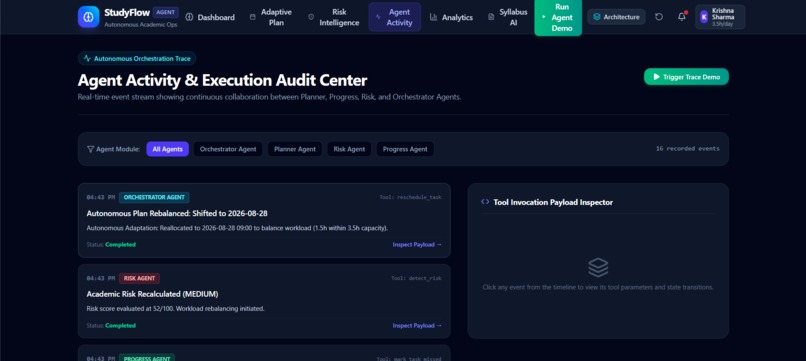Filter by Risk Agent
Image resolution: width=806 pixels, height=361 pixels.
pos(349,149)
